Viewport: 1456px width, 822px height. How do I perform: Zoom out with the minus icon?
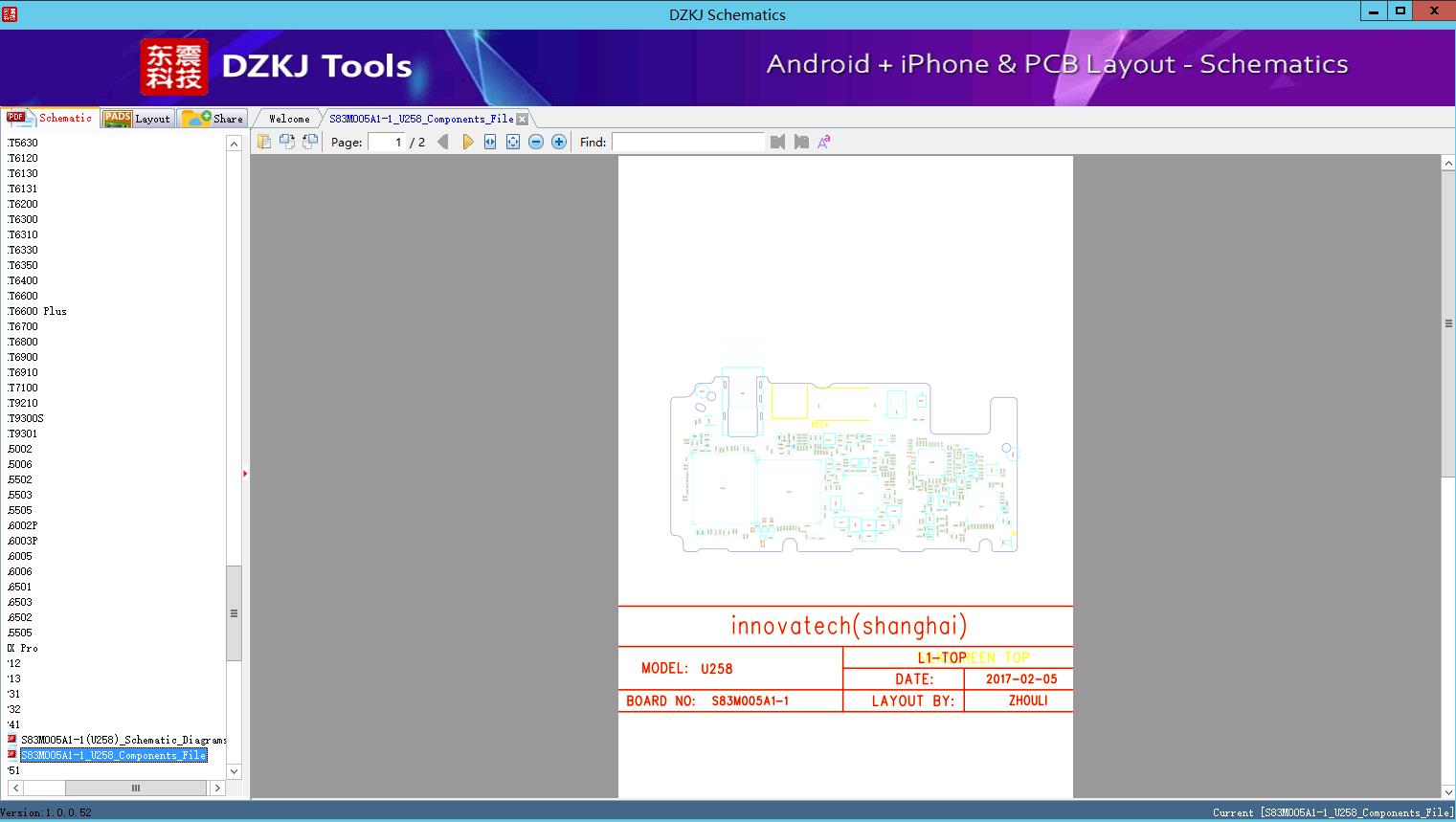point(536,142)
